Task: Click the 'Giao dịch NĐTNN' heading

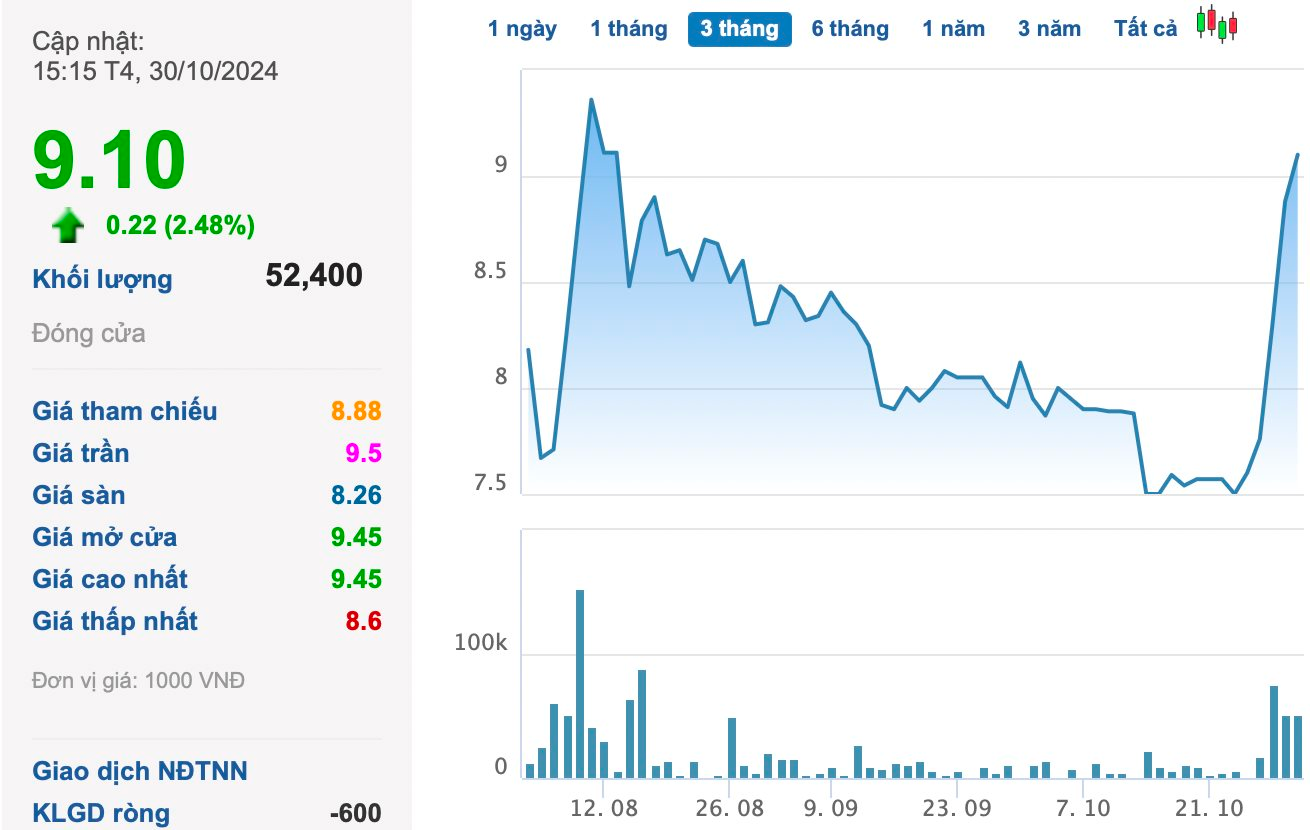Action: [139, 771]
